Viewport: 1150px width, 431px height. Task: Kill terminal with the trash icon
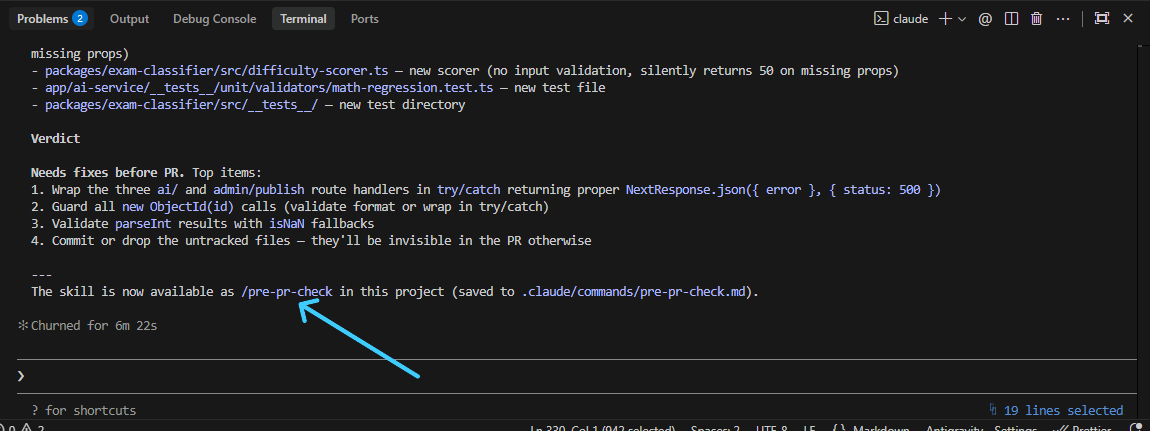point(1036,19)
